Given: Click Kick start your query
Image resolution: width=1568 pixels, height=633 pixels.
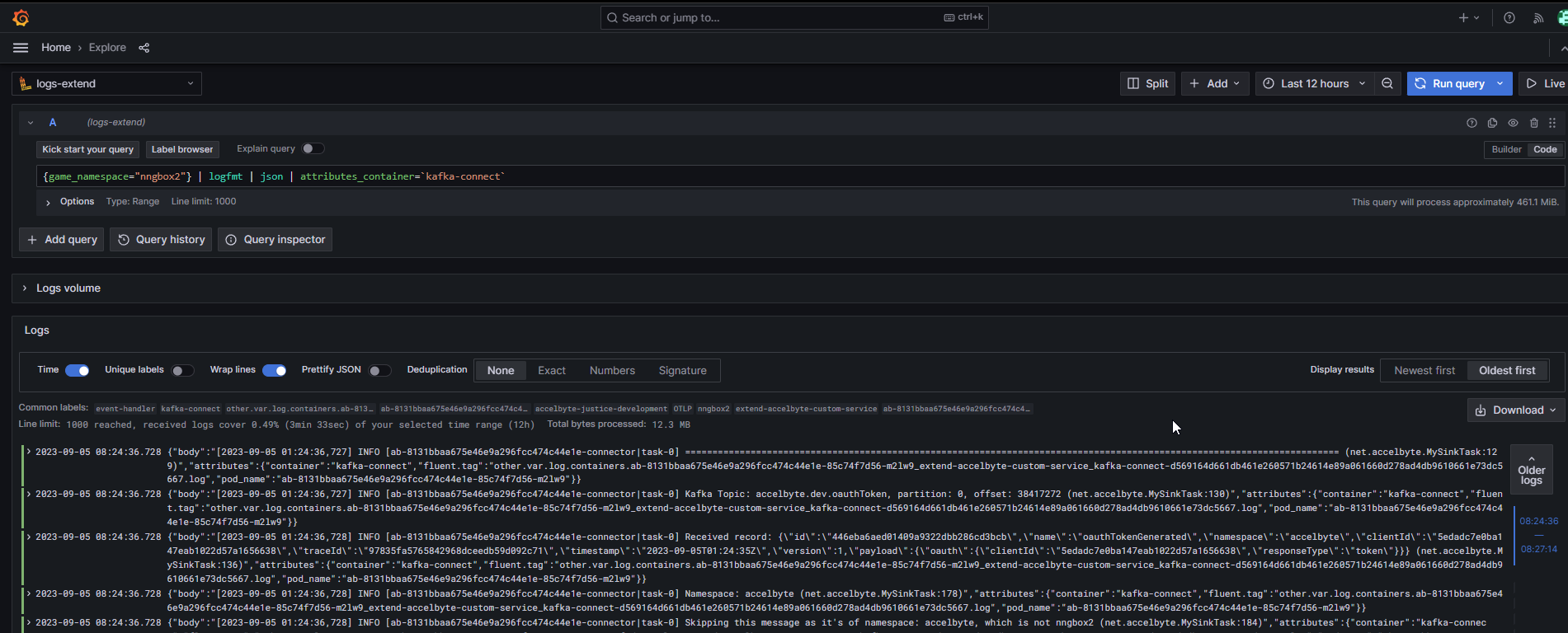Looking at the screenshot, I should pos(87,149).
